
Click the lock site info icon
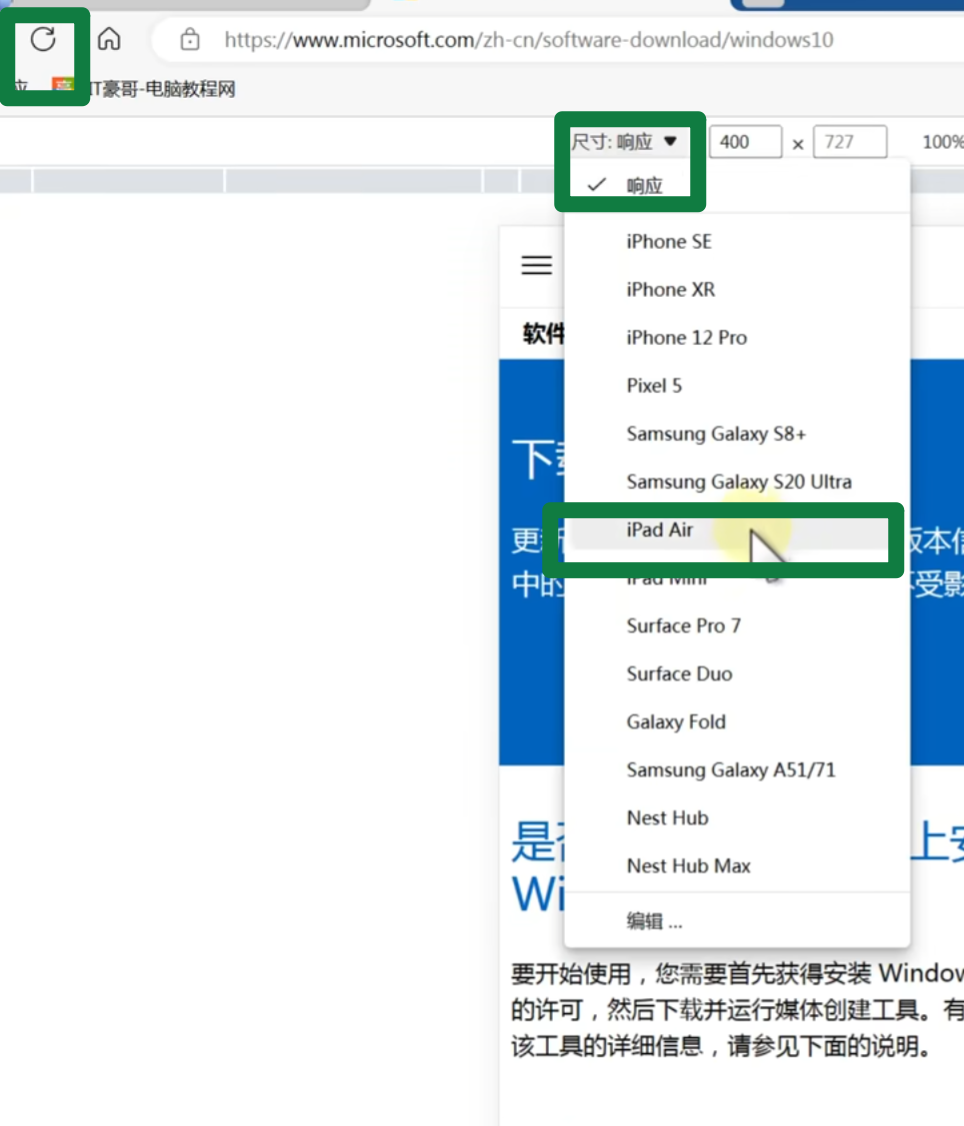[190, 39]
